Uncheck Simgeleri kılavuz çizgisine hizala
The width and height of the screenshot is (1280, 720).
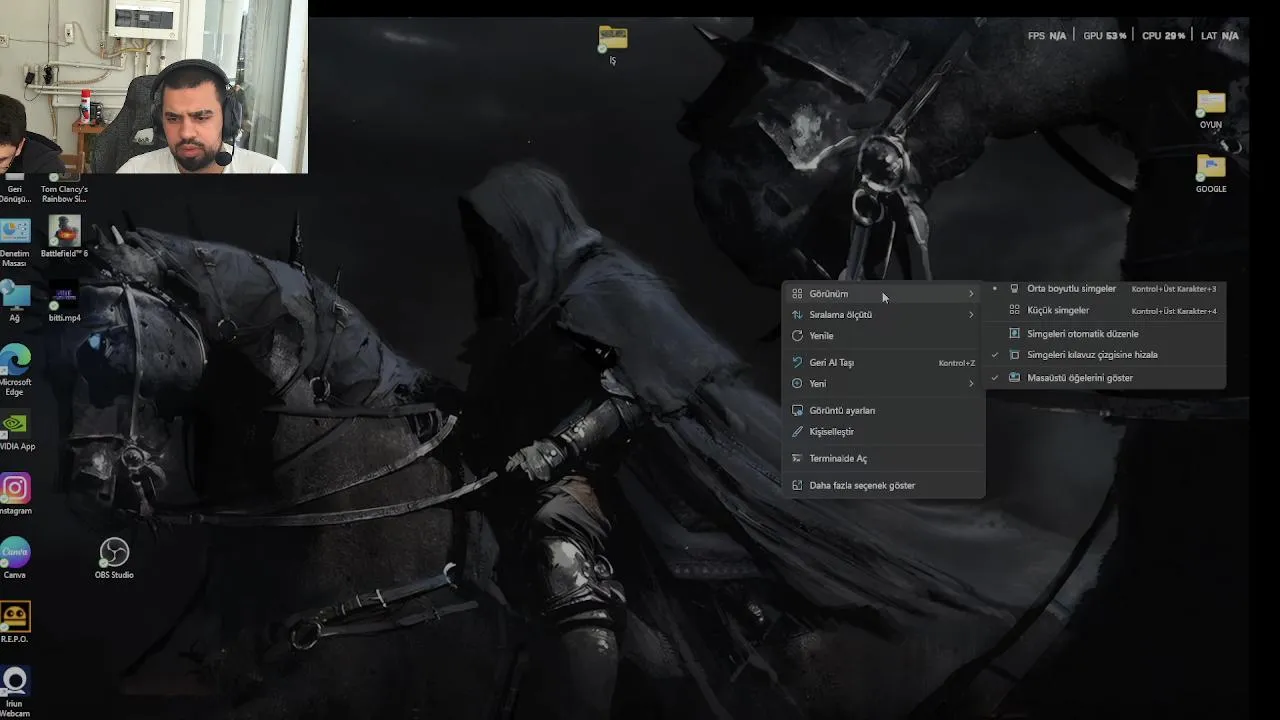coord(1105,355)
